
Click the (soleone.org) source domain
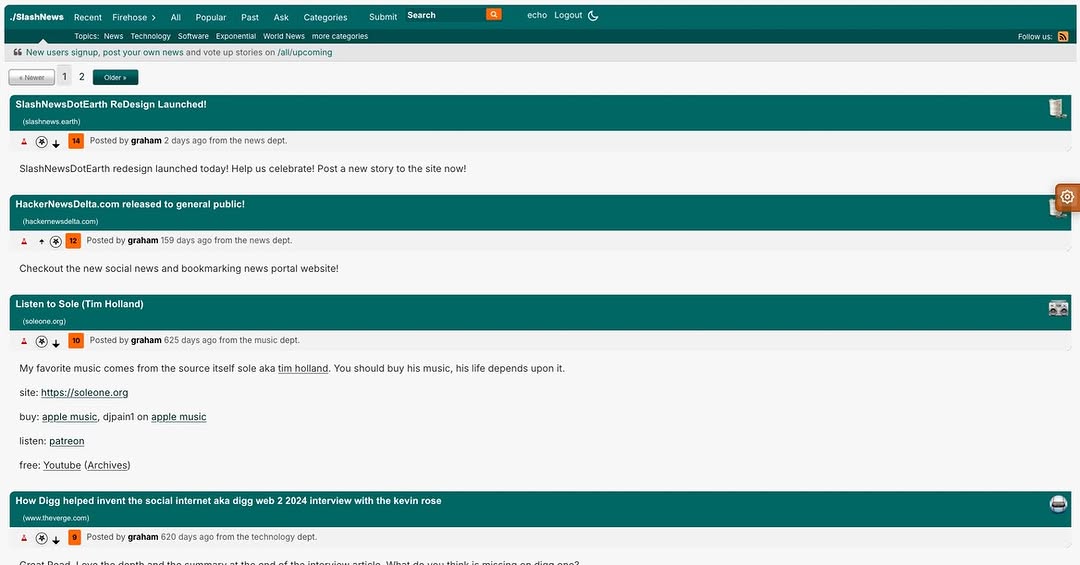[44, 322]
